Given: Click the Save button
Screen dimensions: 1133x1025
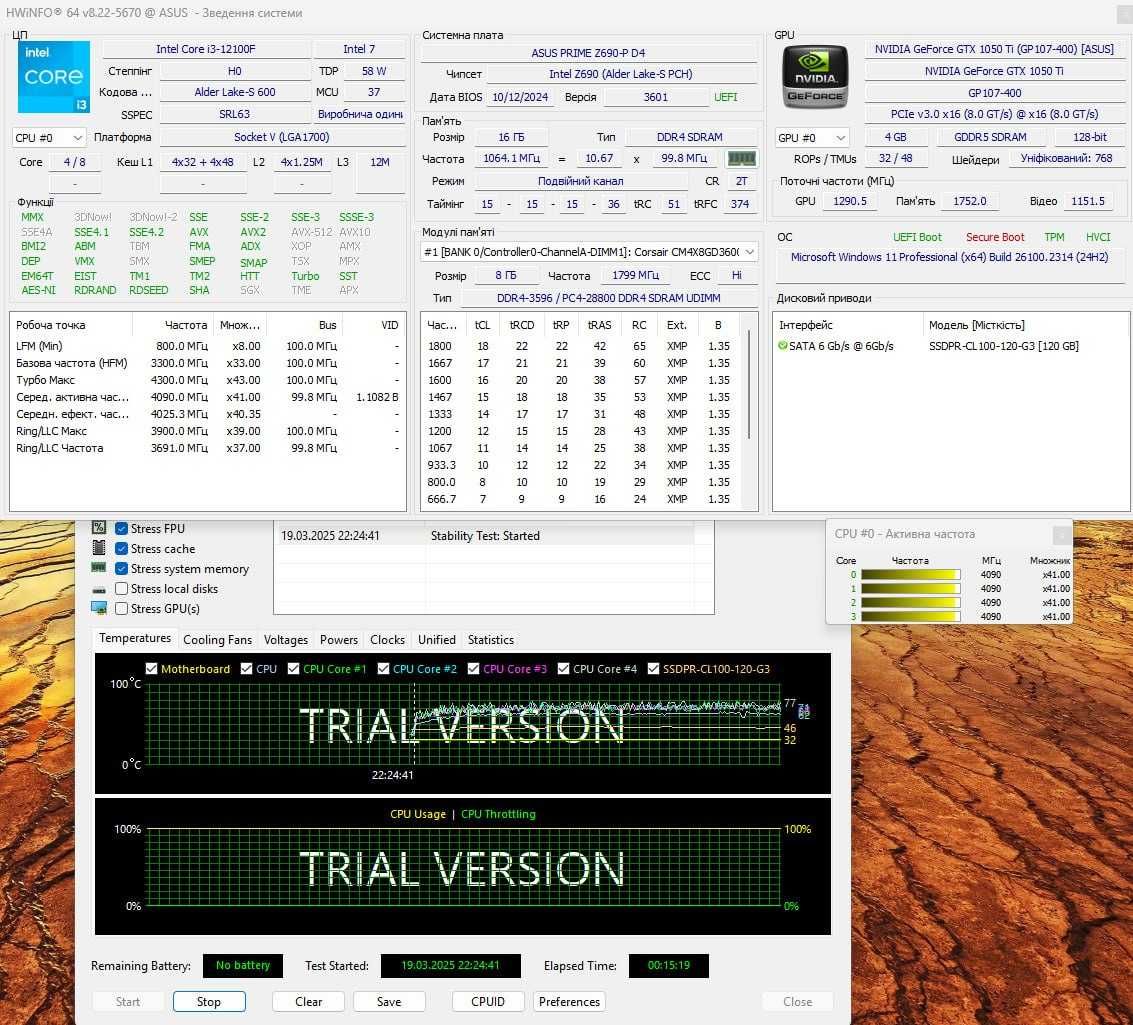Looking at the screenshot, I should pos(389,1002).
